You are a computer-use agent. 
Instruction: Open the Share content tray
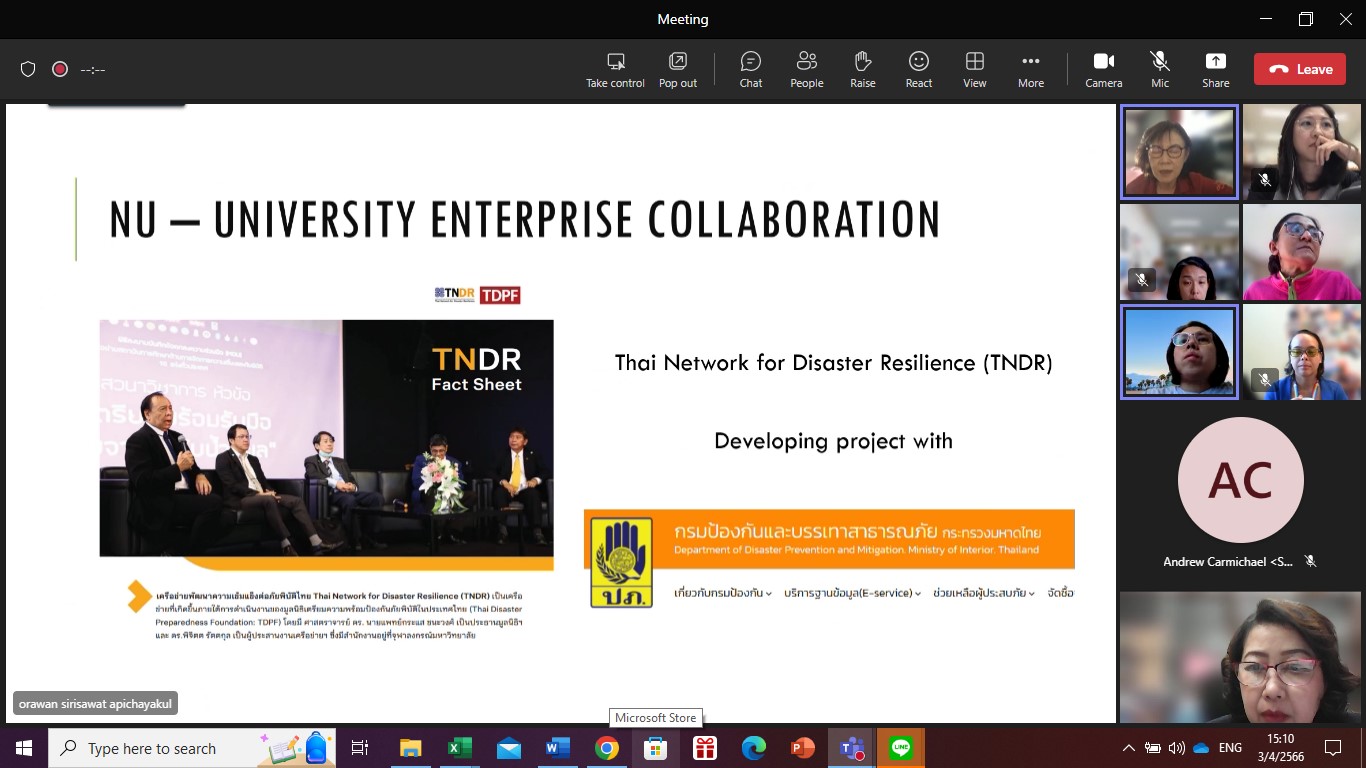1216,69
